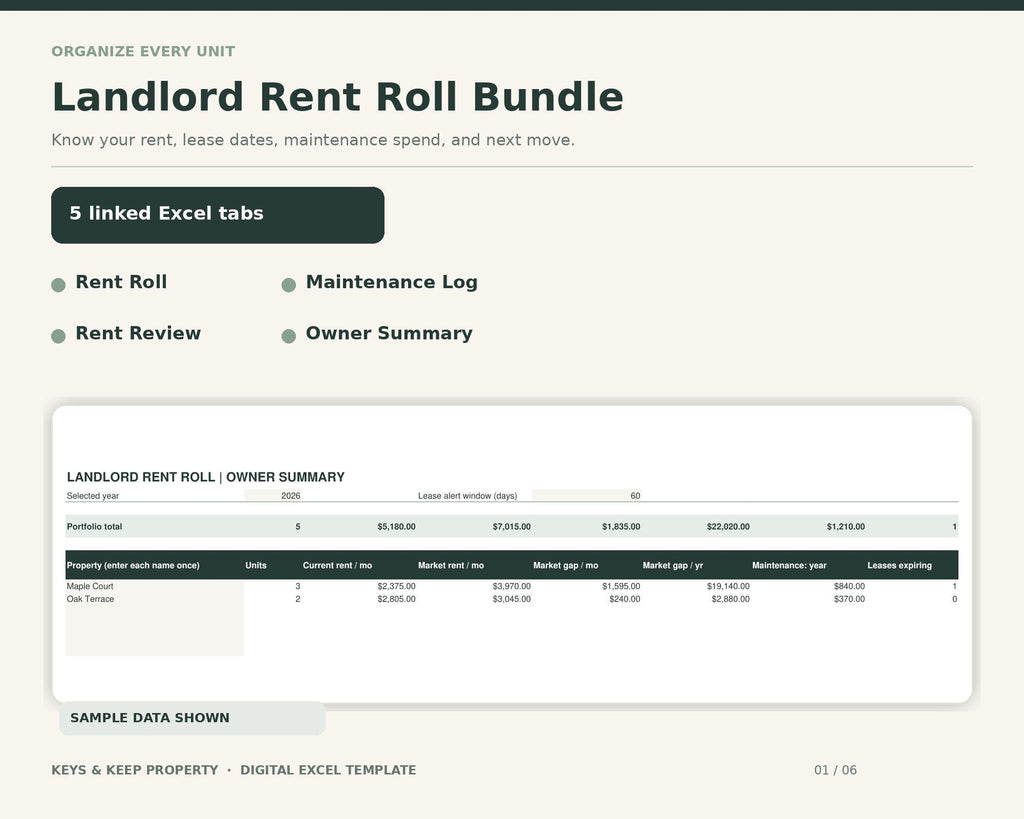Click Portfolio total maintenance $1,210.00
Viewport: 1024px width, 819px height.
(846, 526)
